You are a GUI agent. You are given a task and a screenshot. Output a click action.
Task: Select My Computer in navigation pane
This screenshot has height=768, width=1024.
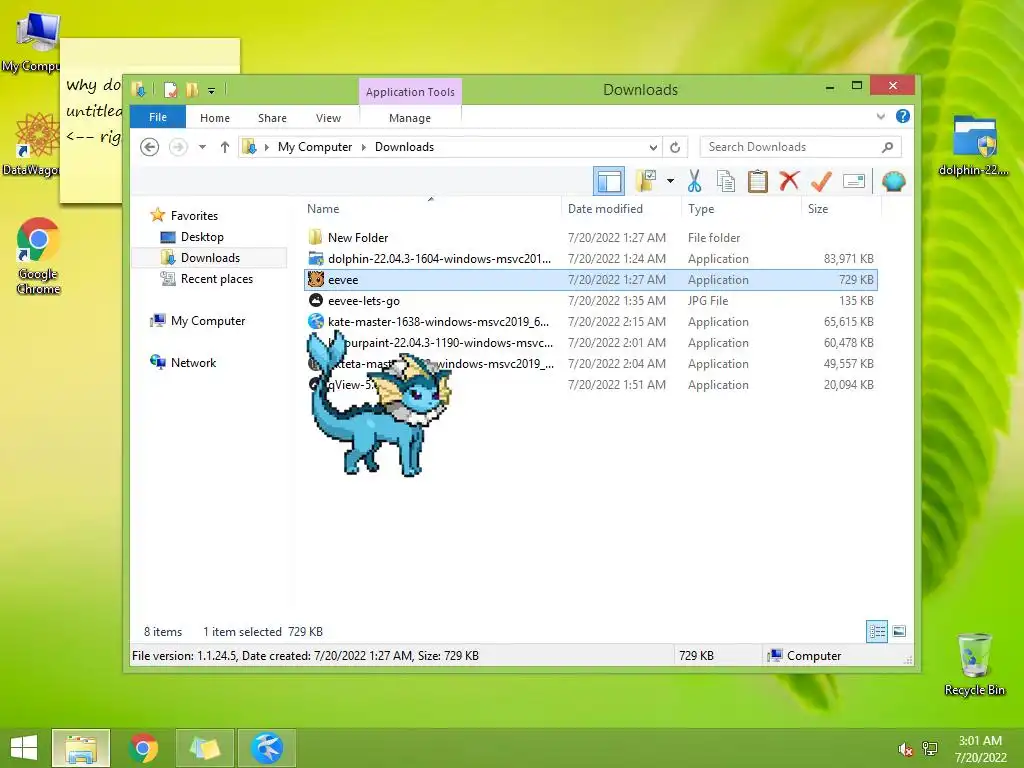[x=208, y=321]
